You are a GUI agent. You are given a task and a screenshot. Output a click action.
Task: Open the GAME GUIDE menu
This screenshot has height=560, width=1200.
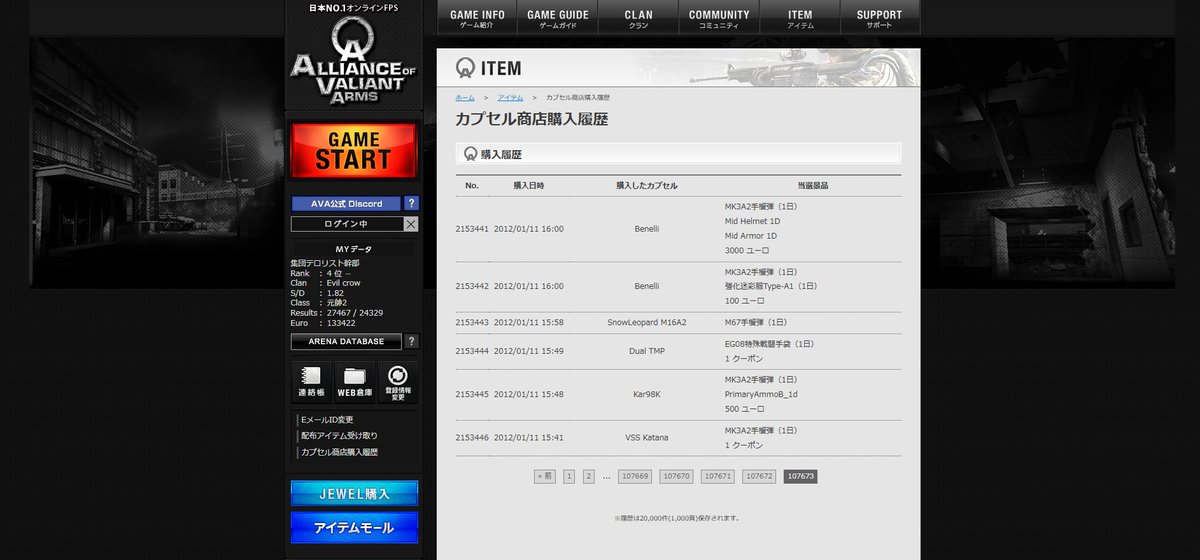coord(558,18)
